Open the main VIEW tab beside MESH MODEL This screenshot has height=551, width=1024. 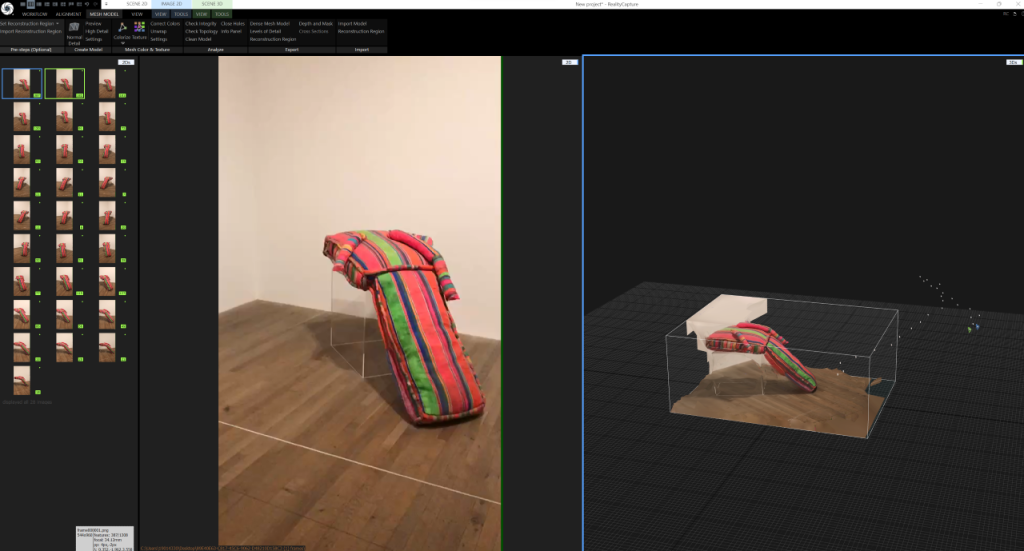136,14
